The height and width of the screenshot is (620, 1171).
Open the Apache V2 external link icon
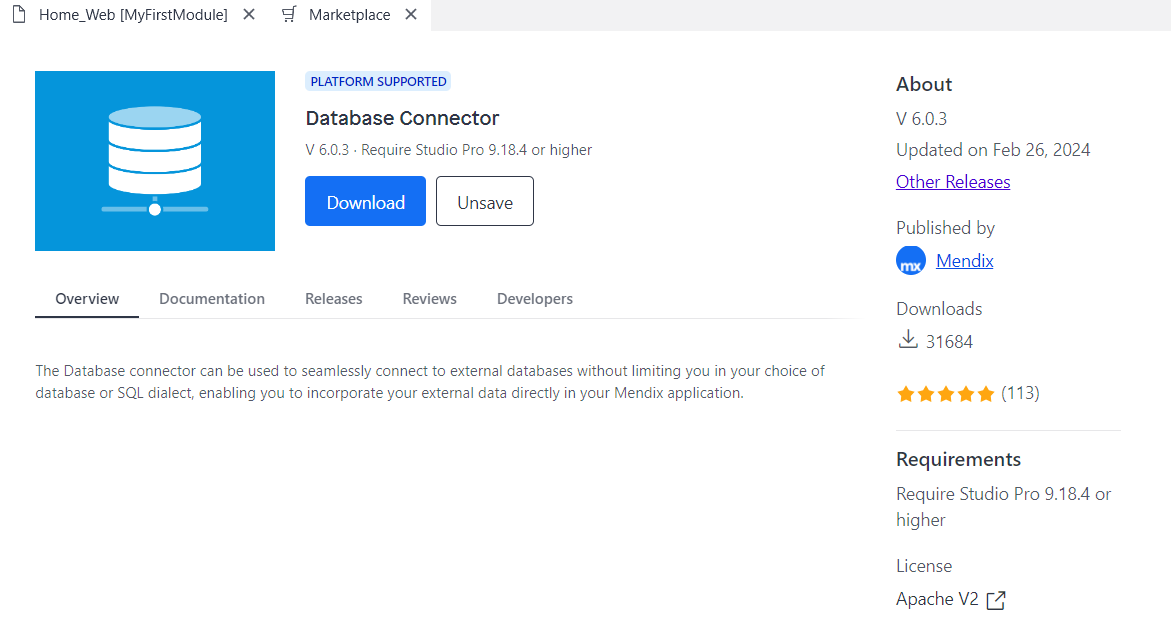(996, 600)
